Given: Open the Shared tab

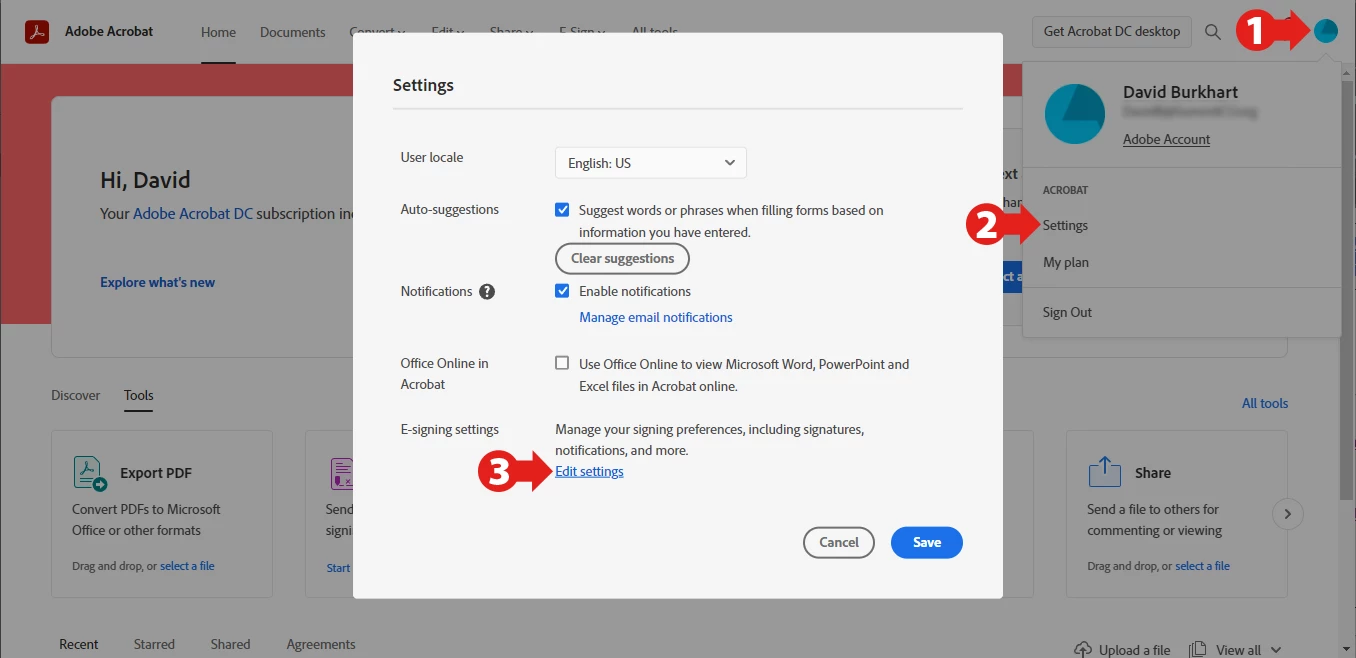Looking at the screenshot, I should click(x=230, y=645).
